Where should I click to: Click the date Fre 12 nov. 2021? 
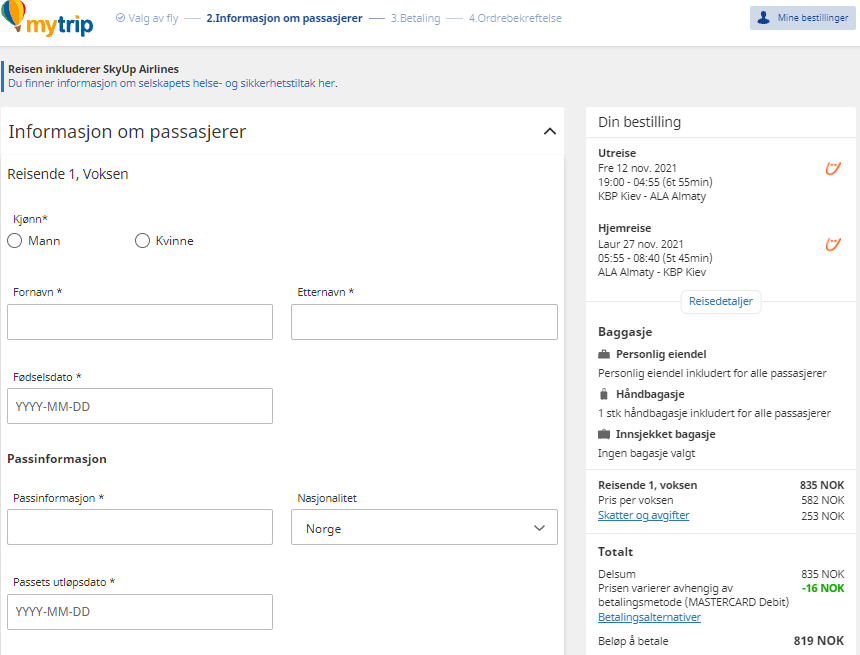tap(637, 168)
